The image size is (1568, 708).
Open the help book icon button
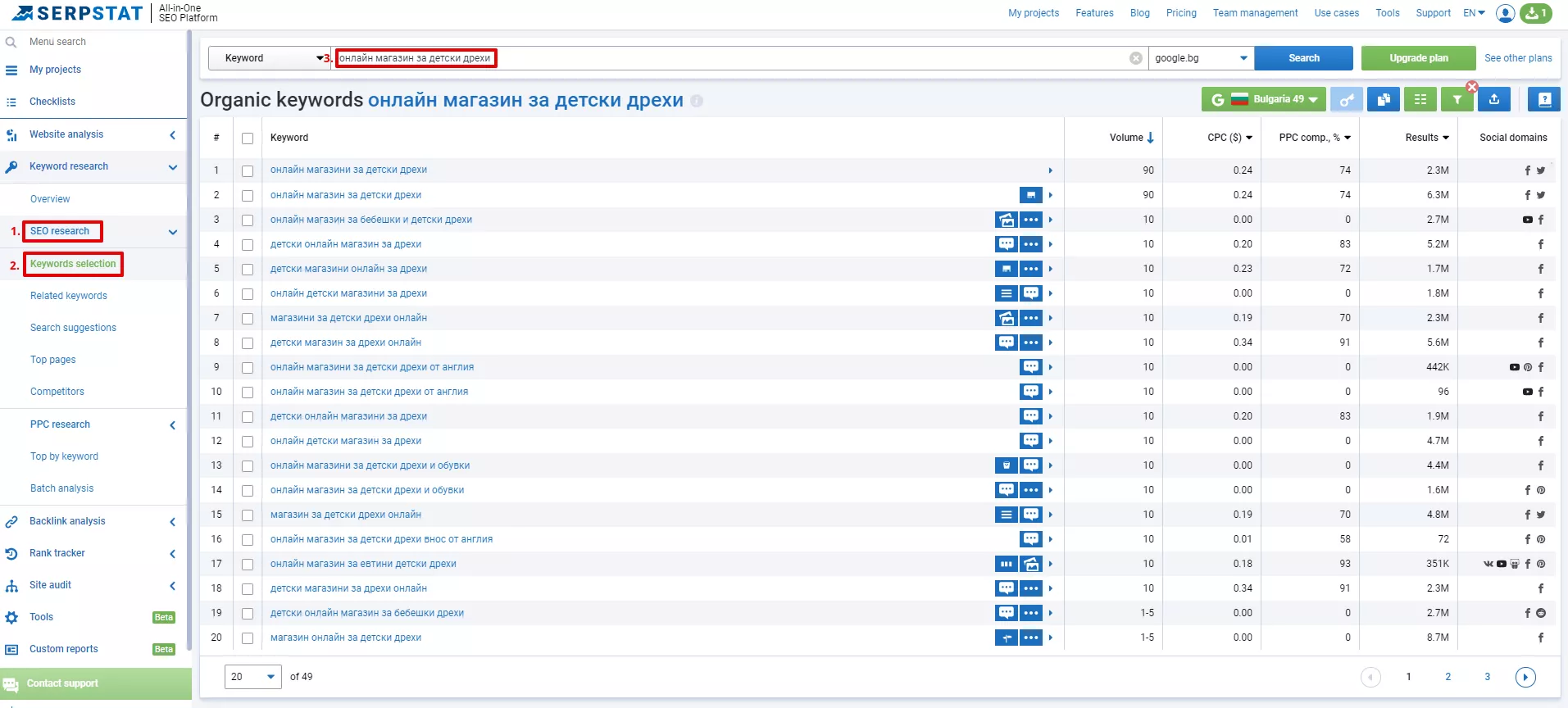click(1544, 99)
